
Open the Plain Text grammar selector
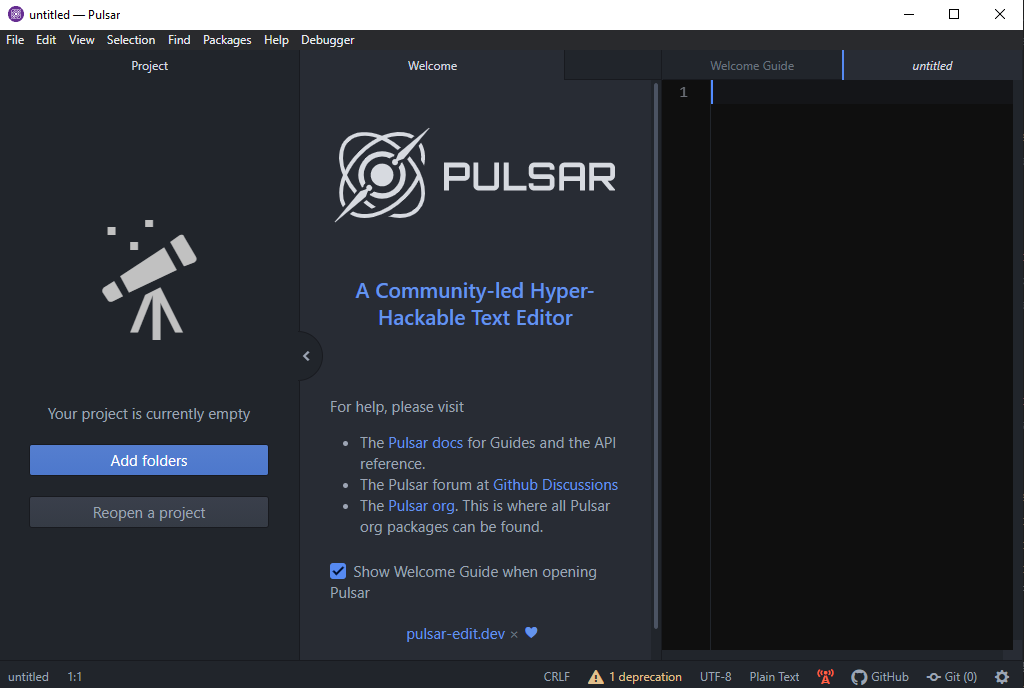[773, 677]
